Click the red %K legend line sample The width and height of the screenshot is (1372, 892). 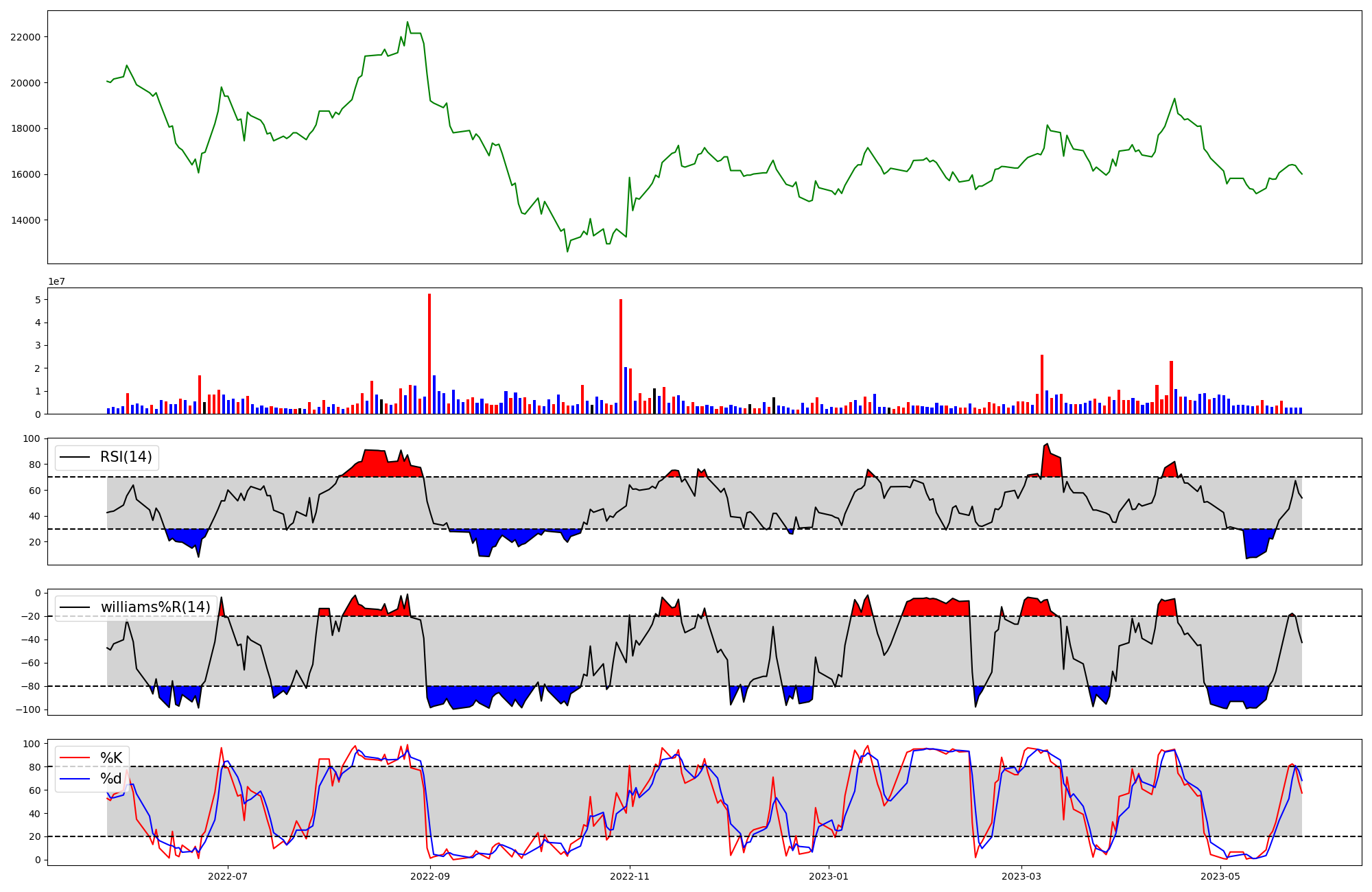(75, 758)
